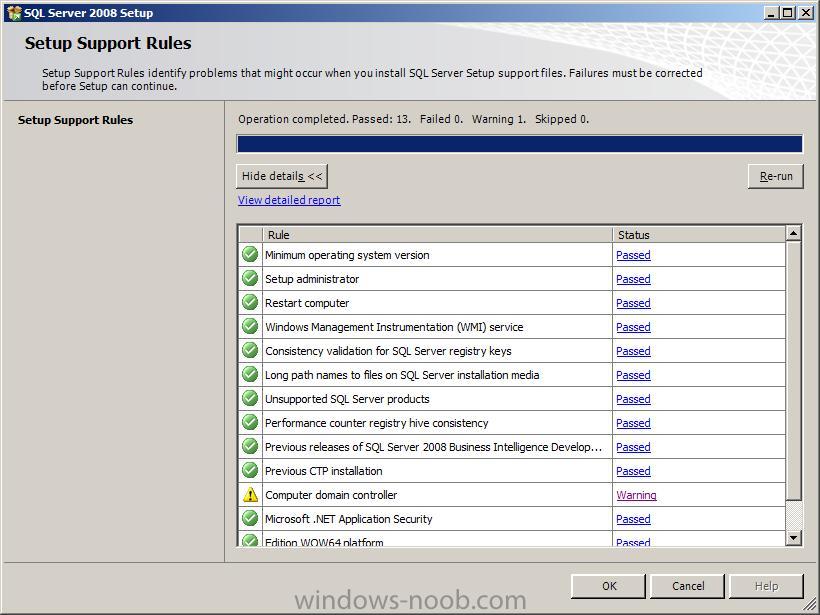Select the 'Unsupported SQL Server products' rule text
The height and width of the screenshot is (615, 820).
tap(347, 400)
